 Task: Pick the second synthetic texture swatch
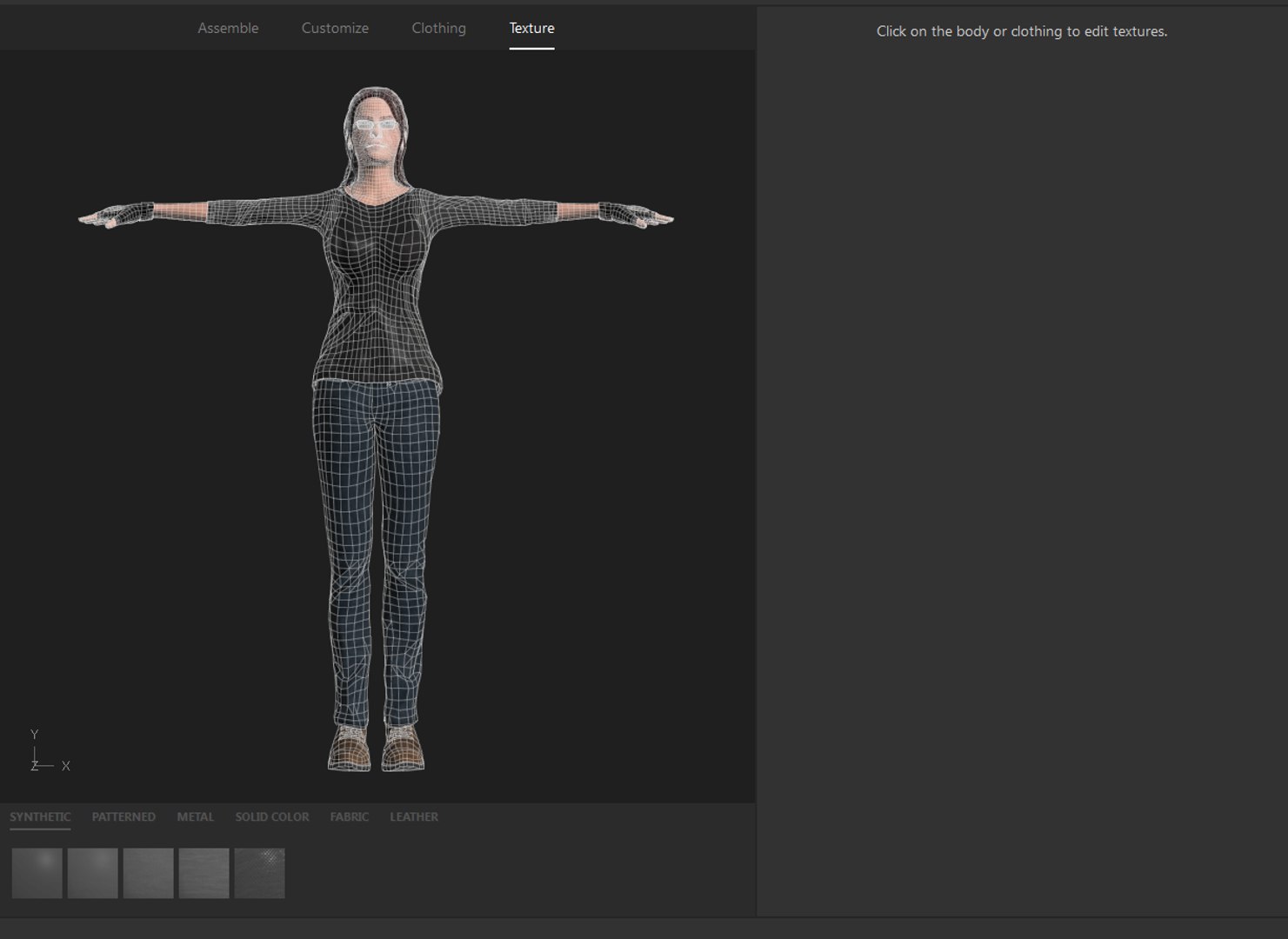pos(93,873)
